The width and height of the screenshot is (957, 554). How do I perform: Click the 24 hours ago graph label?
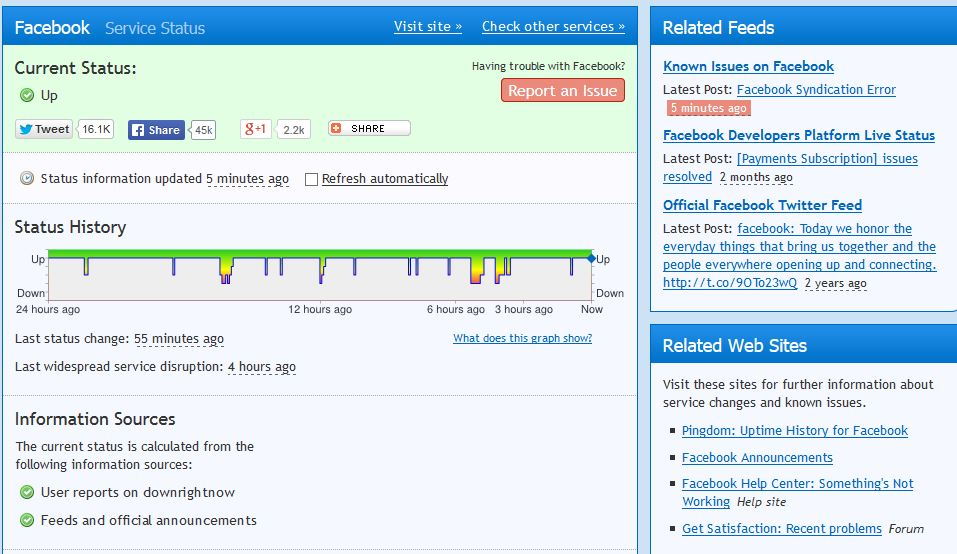[x=48, y=309]
